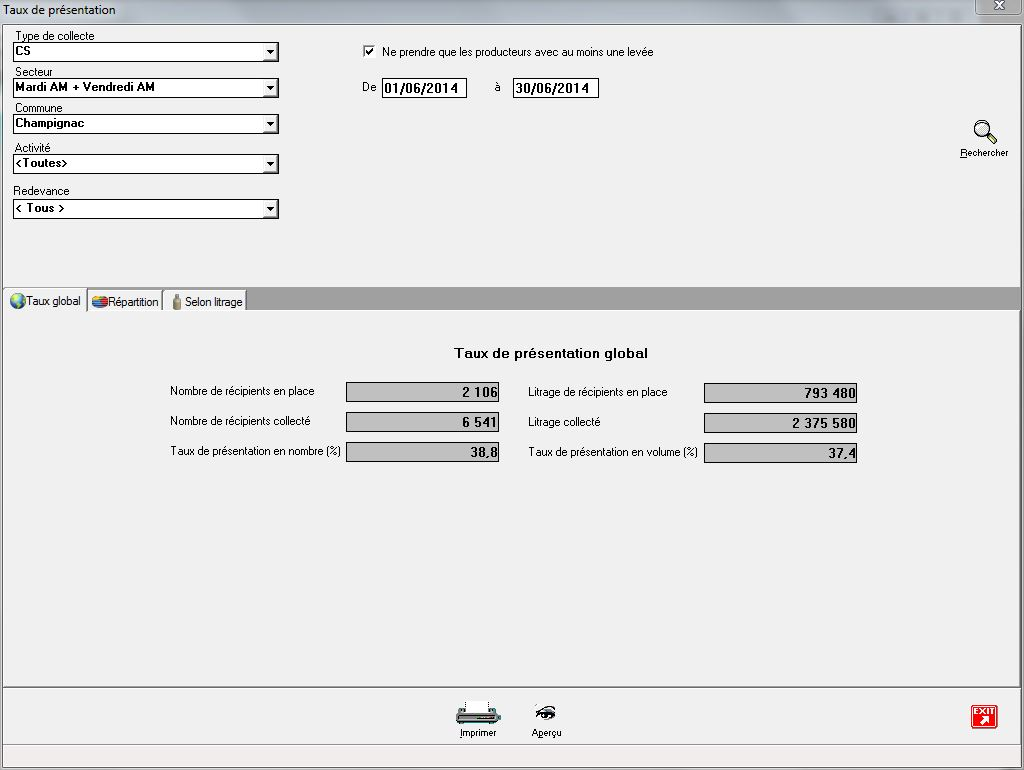Image resolution: width=1024 pixels, height=770 pixels.
Task: Click the Rechercher magnifying glass icon
Action: click(x=984, y=133)
